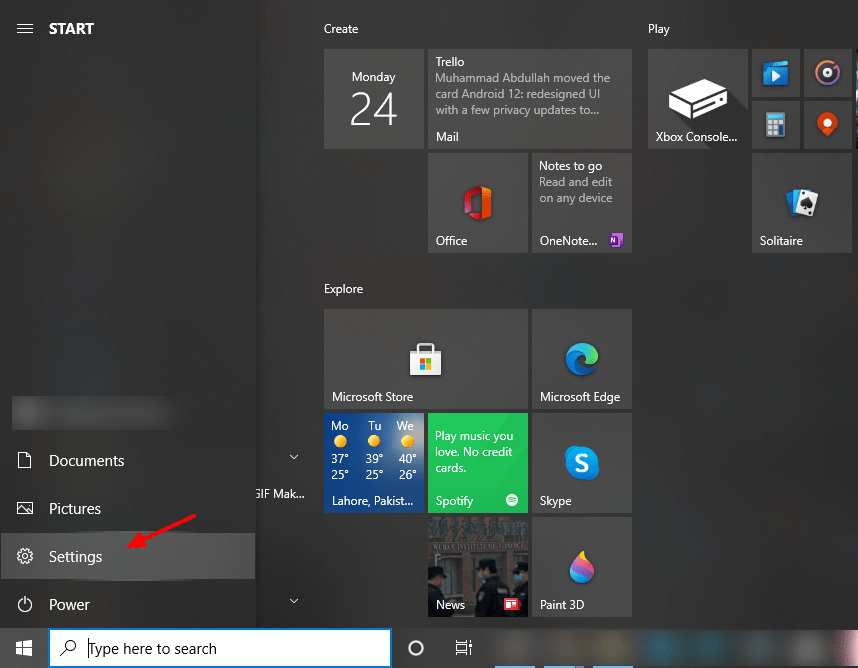Launch the Office tile
Screen dimensions: 858x668
pos(478,203)
